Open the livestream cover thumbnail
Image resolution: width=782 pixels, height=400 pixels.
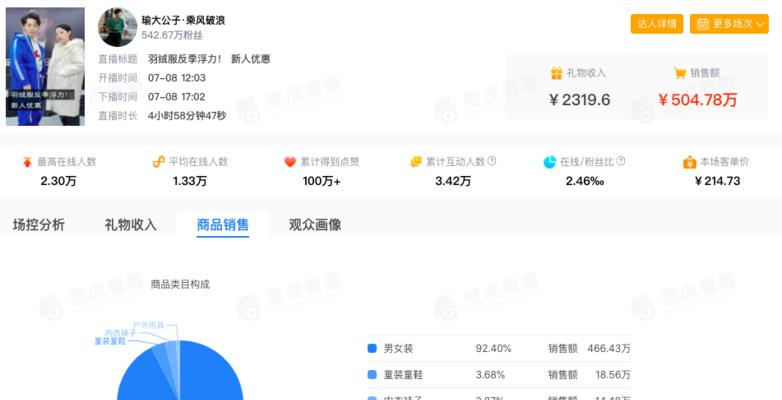tap(45, 66)
